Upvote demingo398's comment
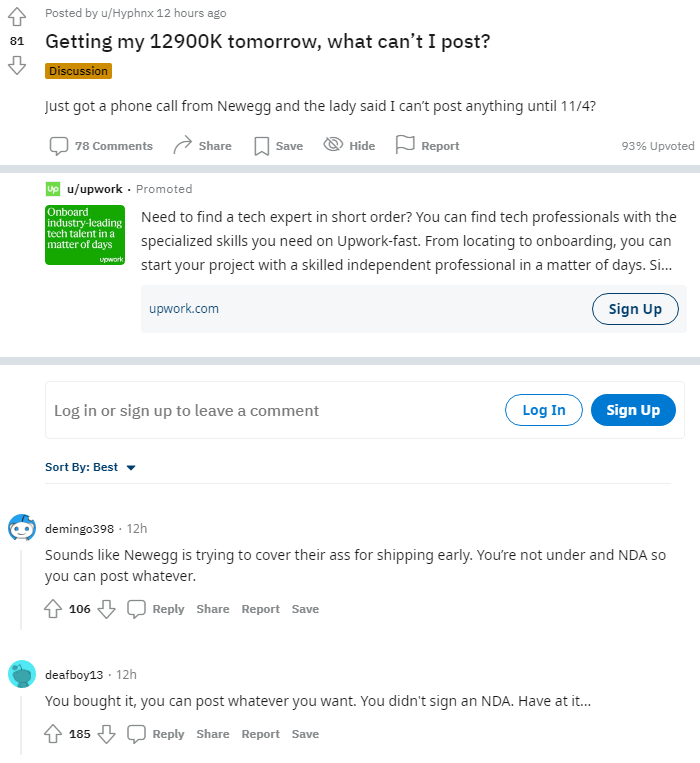This screenshot has width=700, height=763. point(54,609)
